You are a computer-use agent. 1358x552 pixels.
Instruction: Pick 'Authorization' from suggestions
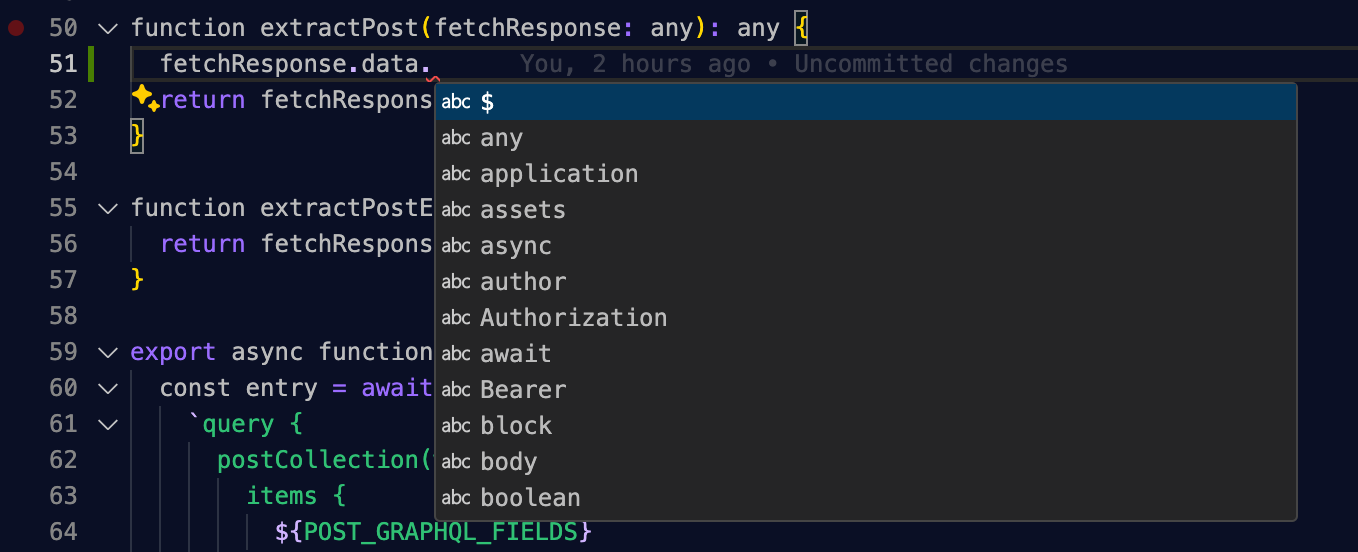click(866, 318)
